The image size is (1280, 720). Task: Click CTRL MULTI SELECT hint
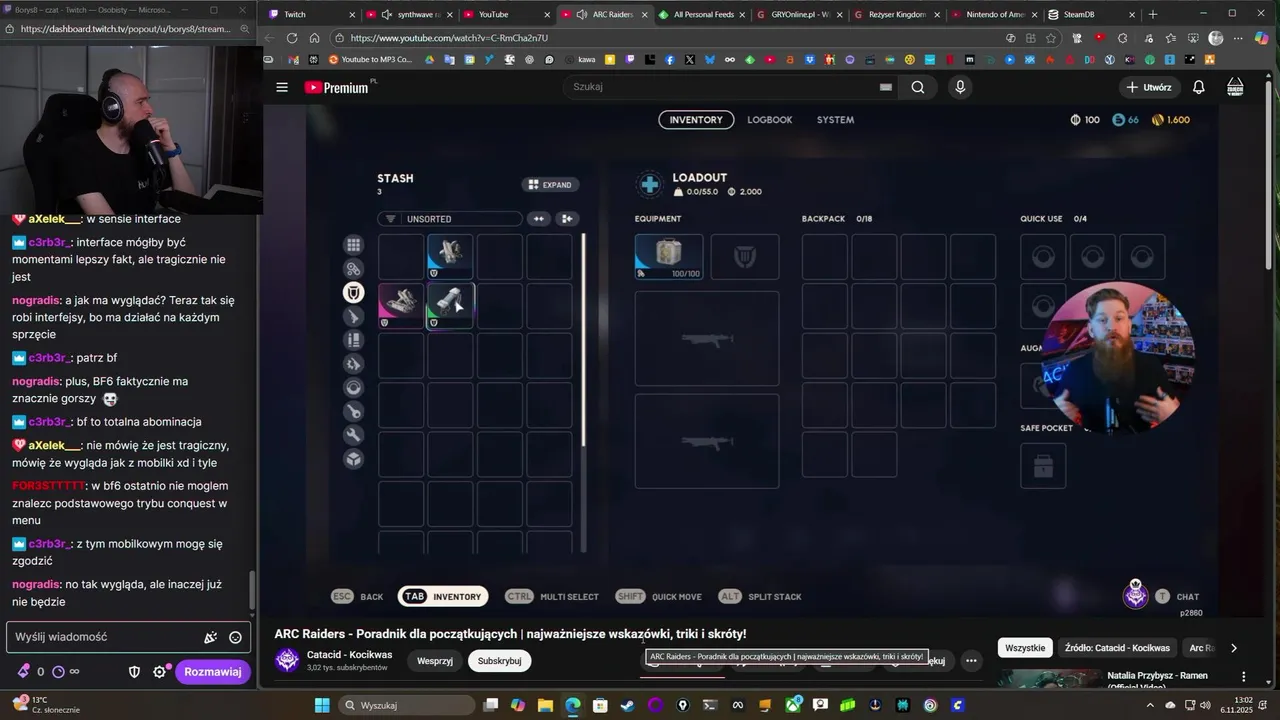click(552, 597)
